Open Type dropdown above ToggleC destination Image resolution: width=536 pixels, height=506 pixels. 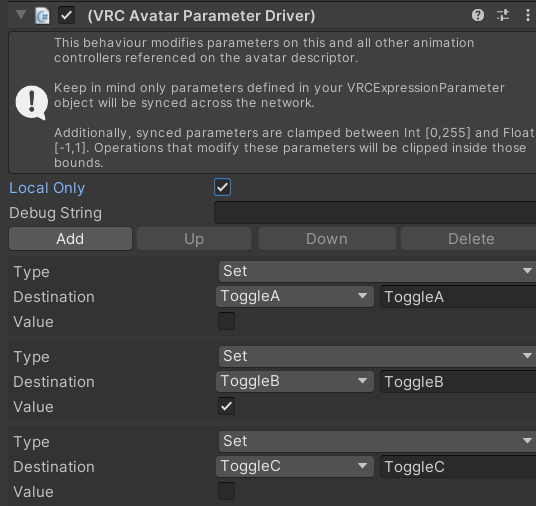pos(377,441)
